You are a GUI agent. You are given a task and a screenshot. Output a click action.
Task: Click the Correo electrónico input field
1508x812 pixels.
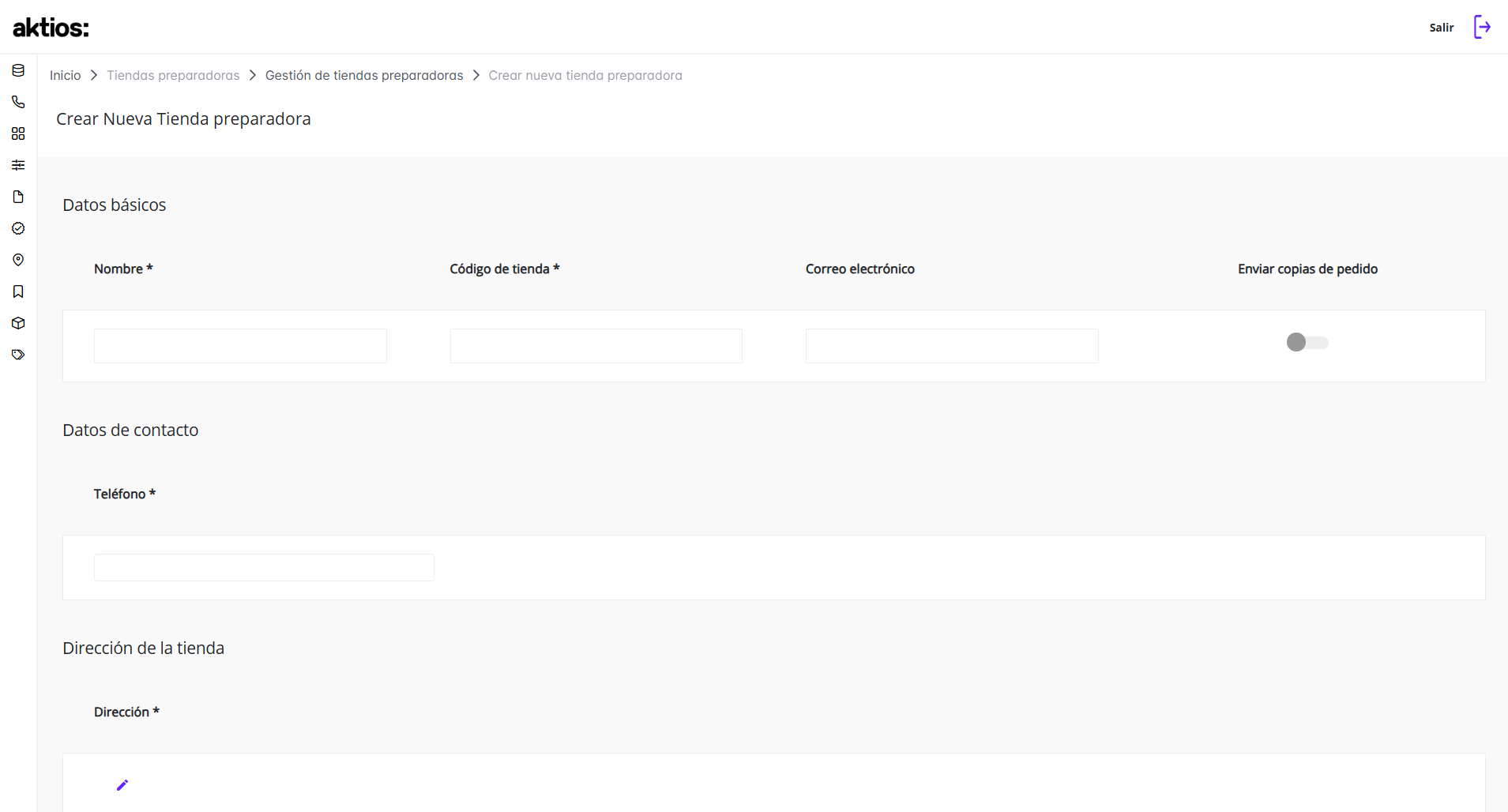click(x=952, y=346)
